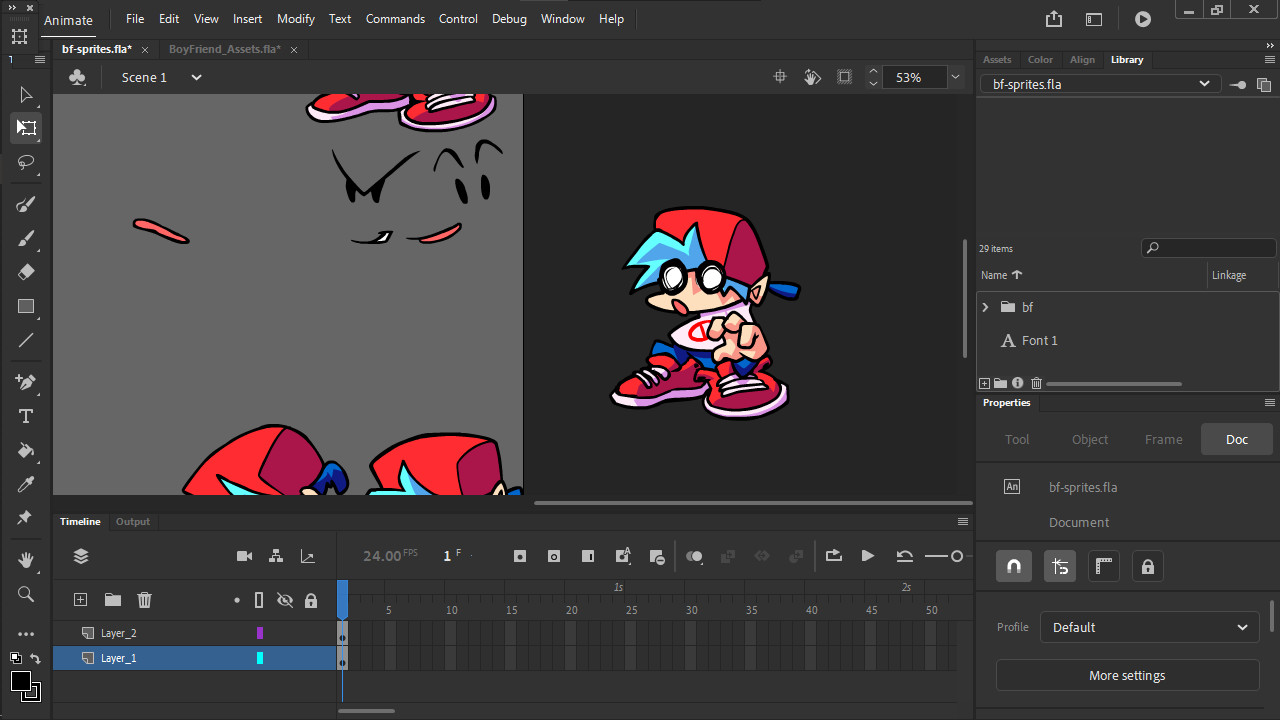Switch to the Output tab

[133, 521]
